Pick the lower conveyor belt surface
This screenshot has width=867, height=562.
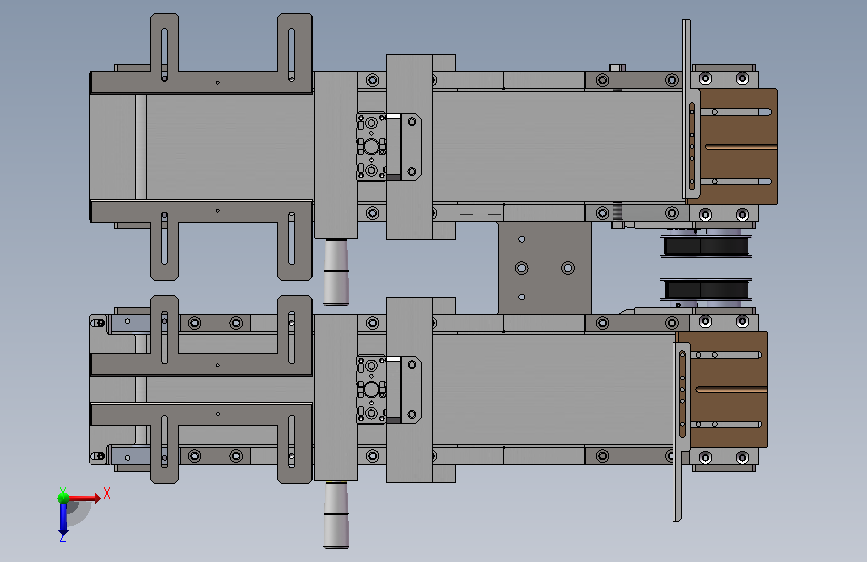(x=553, y=389)
